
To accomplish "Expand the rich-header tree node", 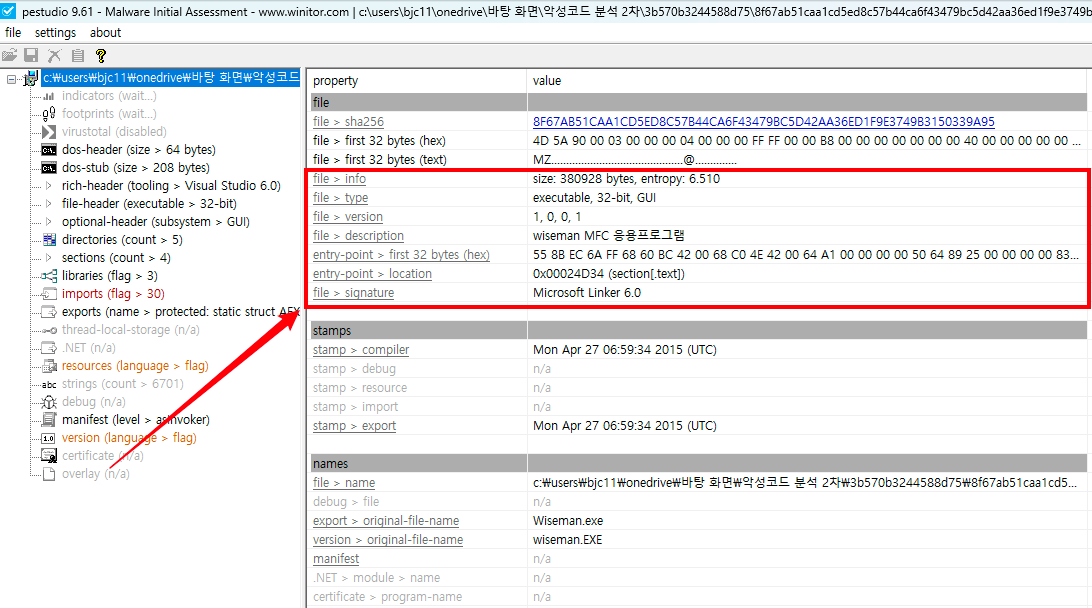I will click(x=49, y=186).
